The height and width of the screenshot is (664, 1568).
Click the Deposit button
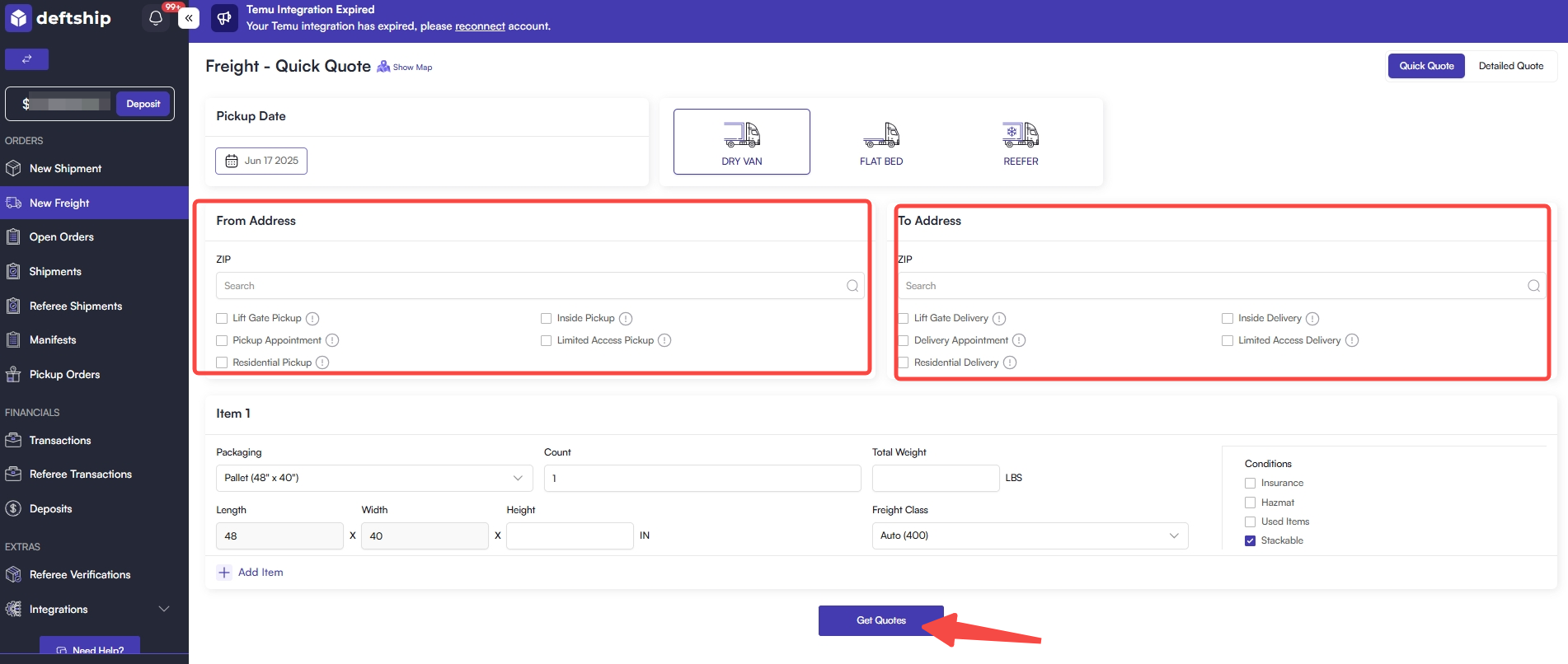click(x=143, y=104)
